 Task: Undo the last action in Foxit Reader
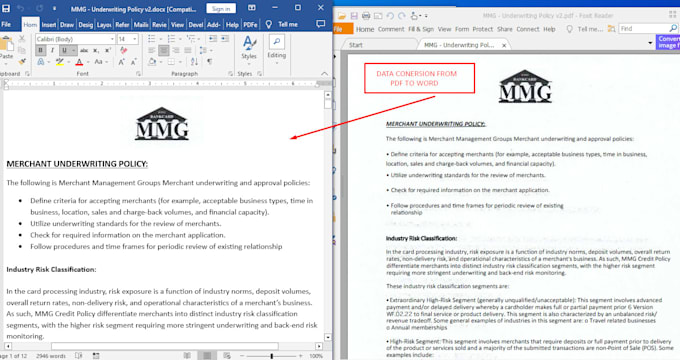point(390,16)
